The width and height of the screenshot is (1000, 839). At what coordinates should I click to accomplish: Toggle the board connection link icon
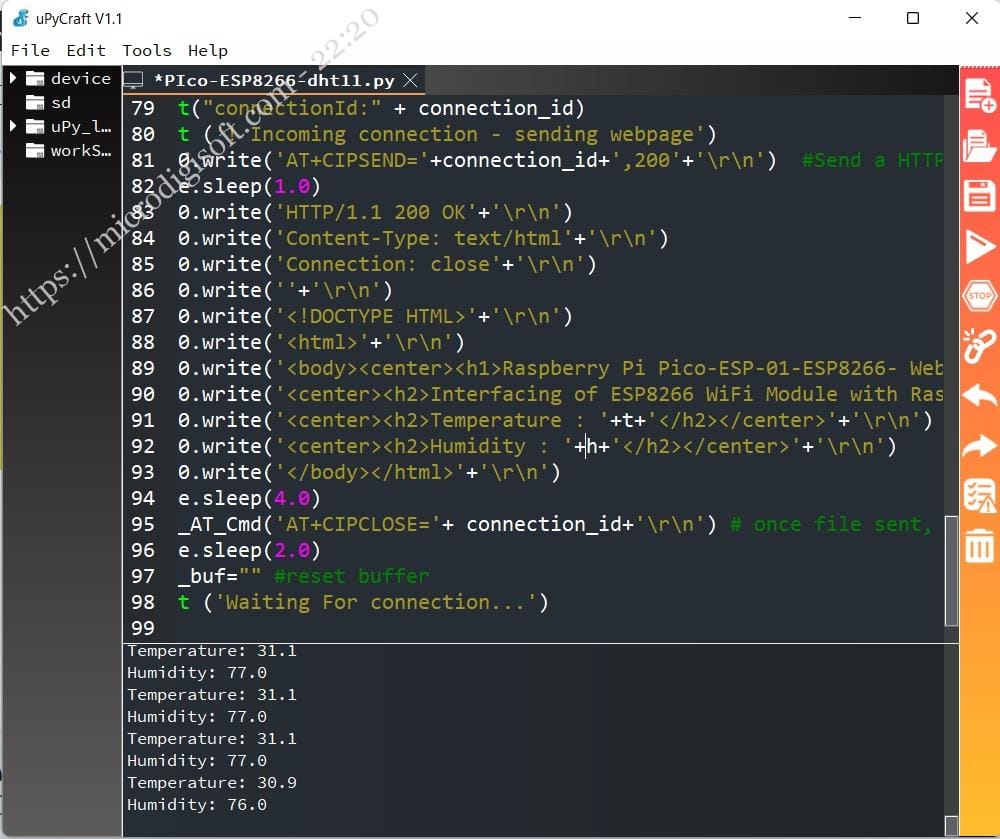click(978, 345)
